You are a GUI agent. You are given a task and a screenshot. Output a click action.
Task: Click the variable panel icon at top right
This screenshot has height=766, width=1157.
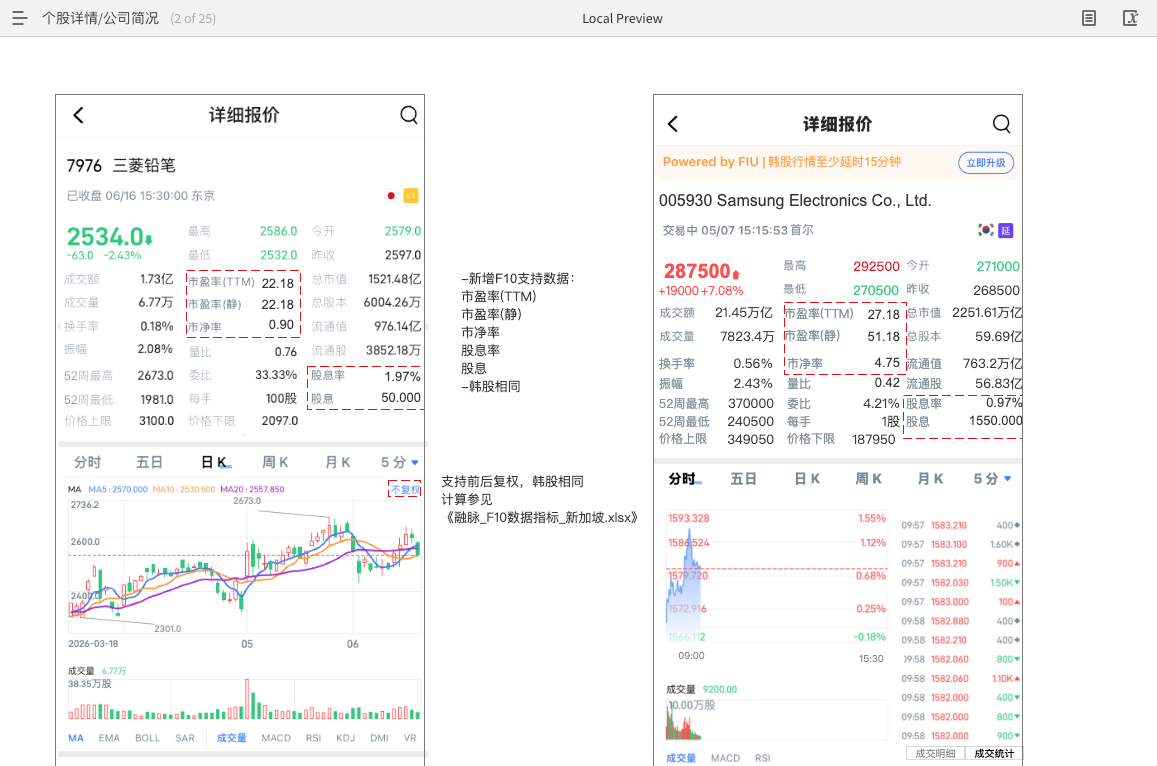[x=1130, y=18]
